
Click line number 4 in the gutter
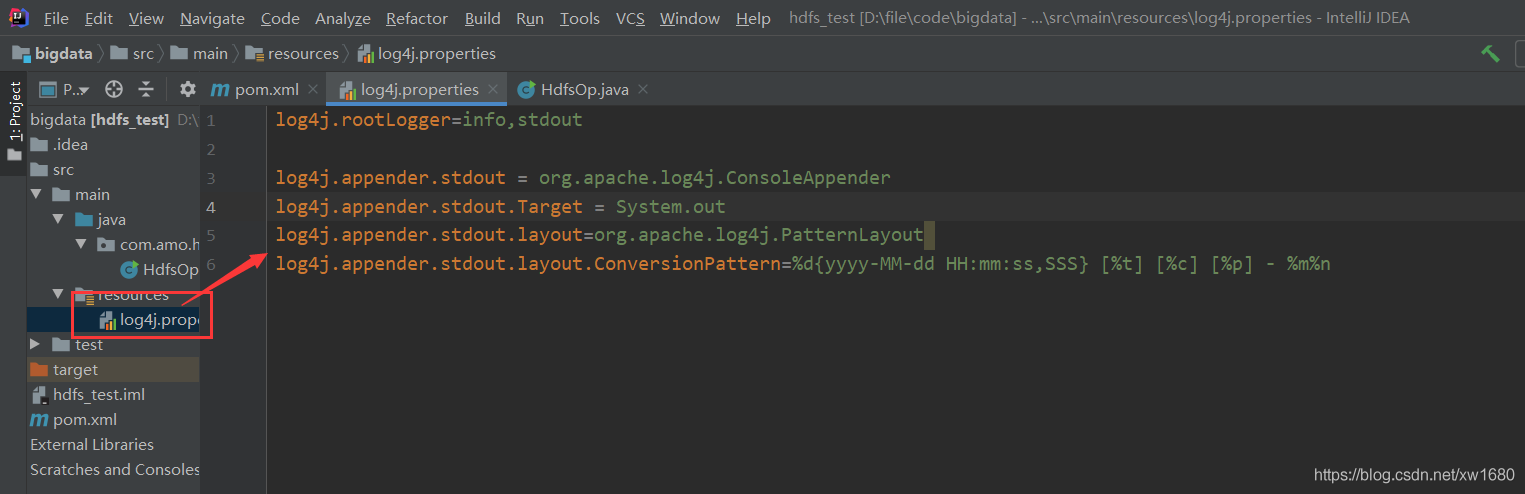pos(210,208)
